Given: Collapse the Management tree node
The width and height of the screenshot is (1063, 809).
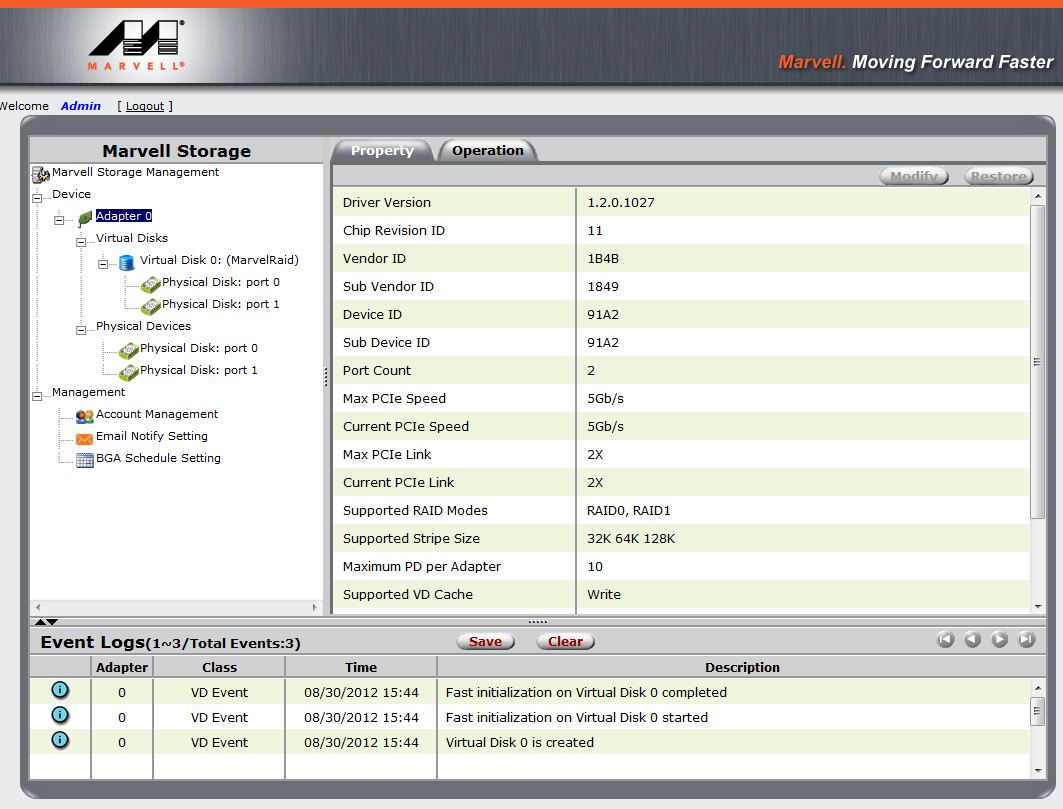Looking at the screenshot, I should tap(37, 396).
